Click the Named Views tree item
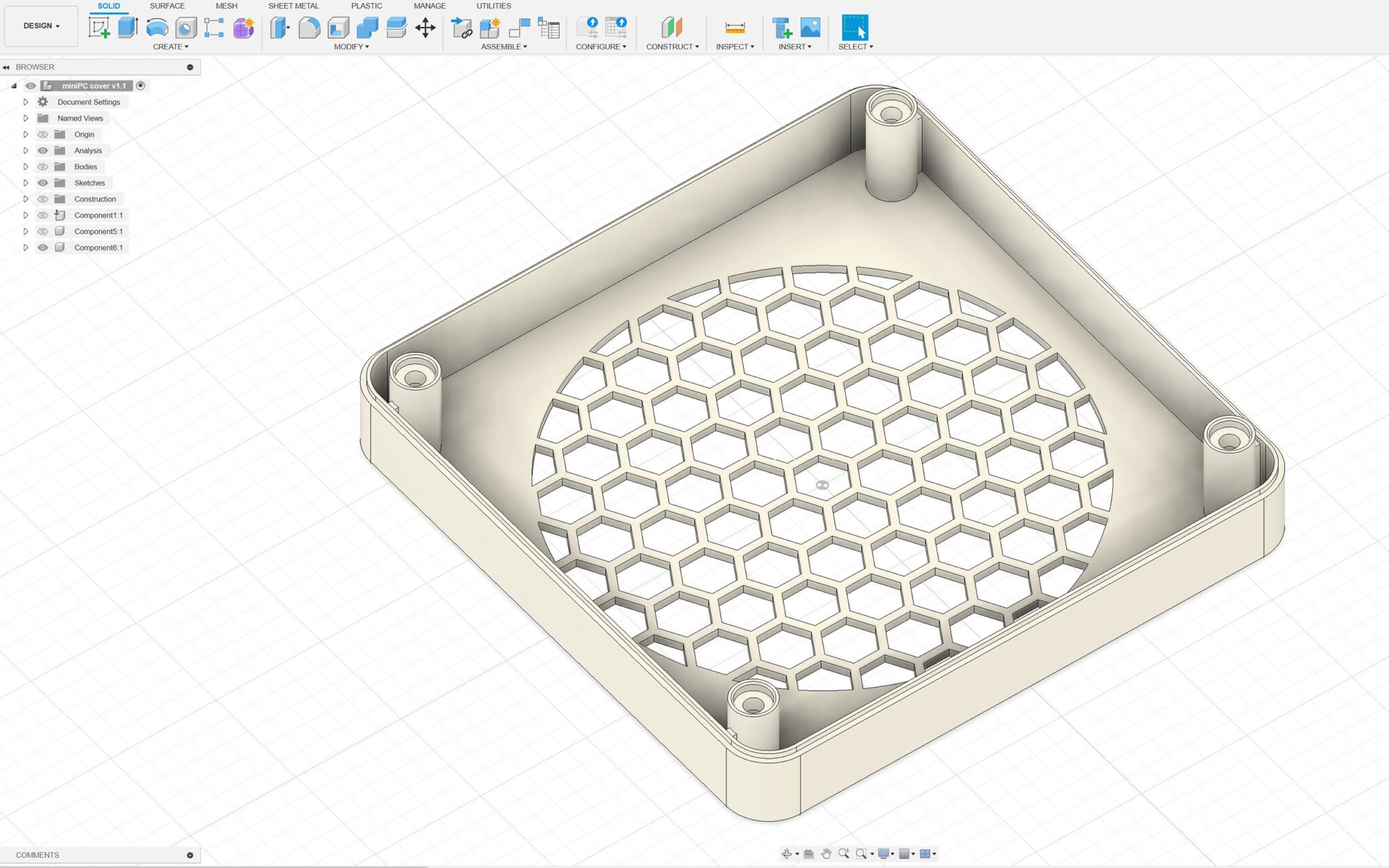The height and width of the screenshot is (868, 1389). tap(80, 118)
